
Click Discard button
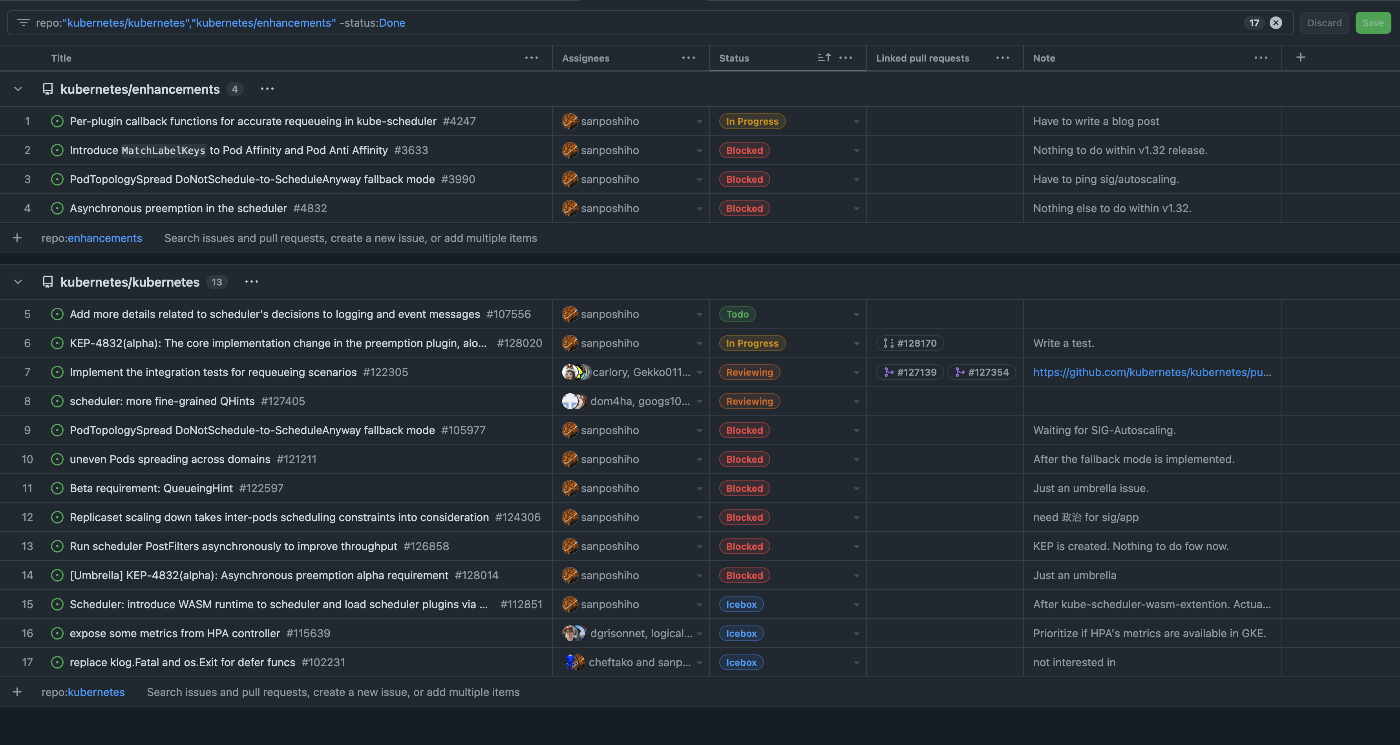1324,22
